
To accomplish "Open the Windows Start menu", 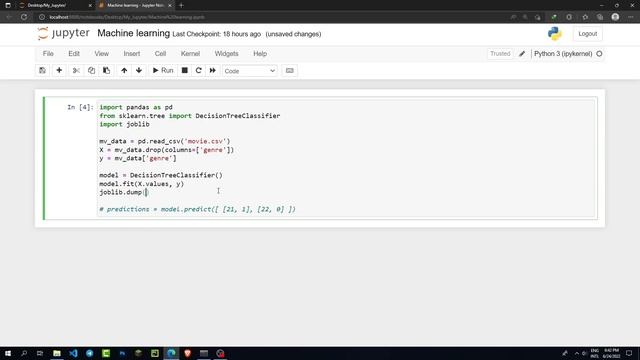I will click(x=8, y=353).
